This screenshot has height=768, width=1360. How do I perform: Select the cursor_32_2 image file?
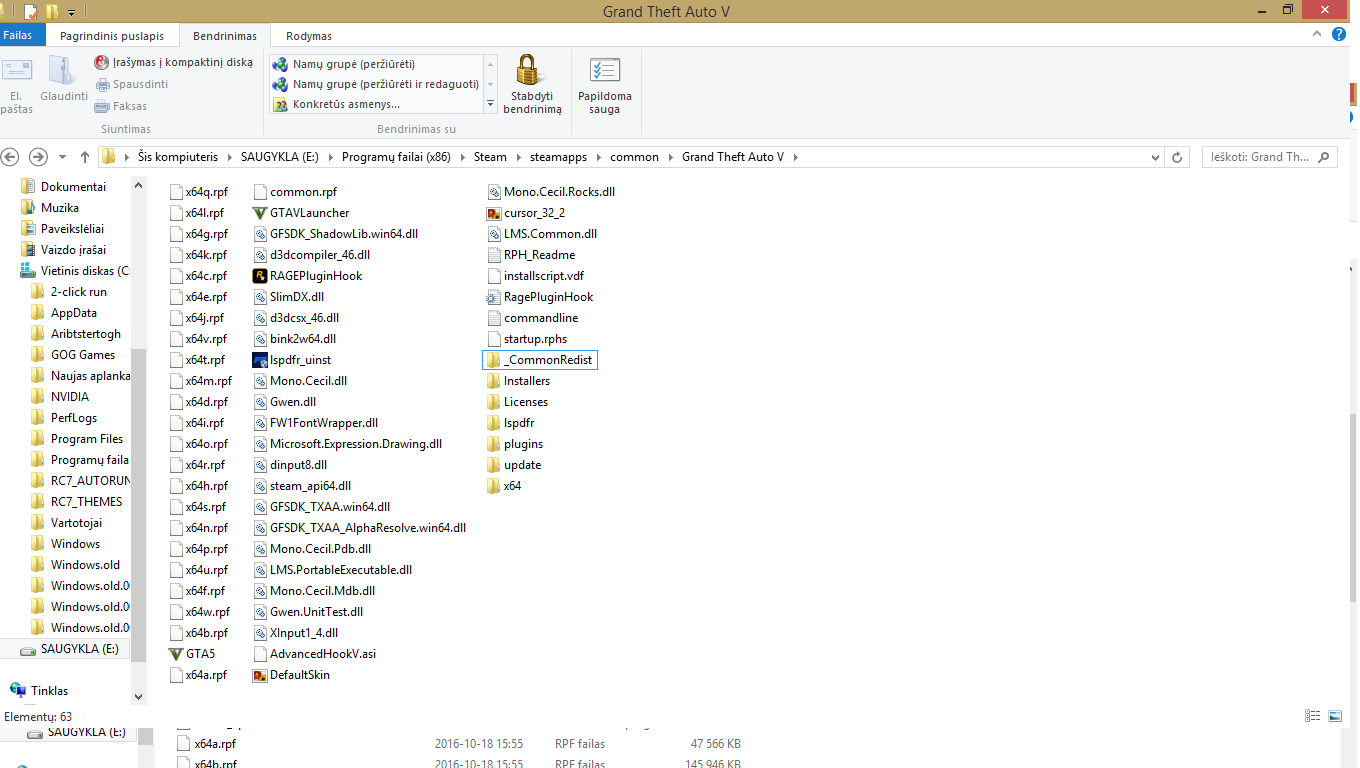click(526, 213)
